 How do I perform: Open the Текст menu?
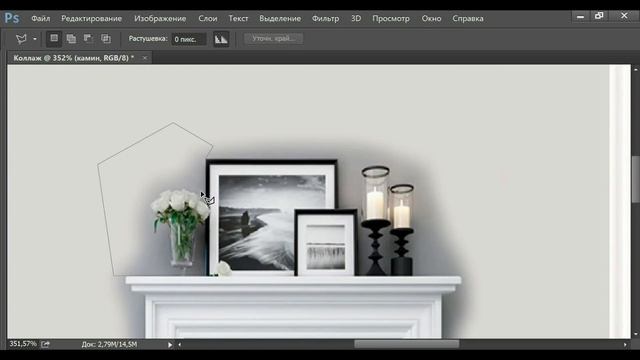coord(238,18)
